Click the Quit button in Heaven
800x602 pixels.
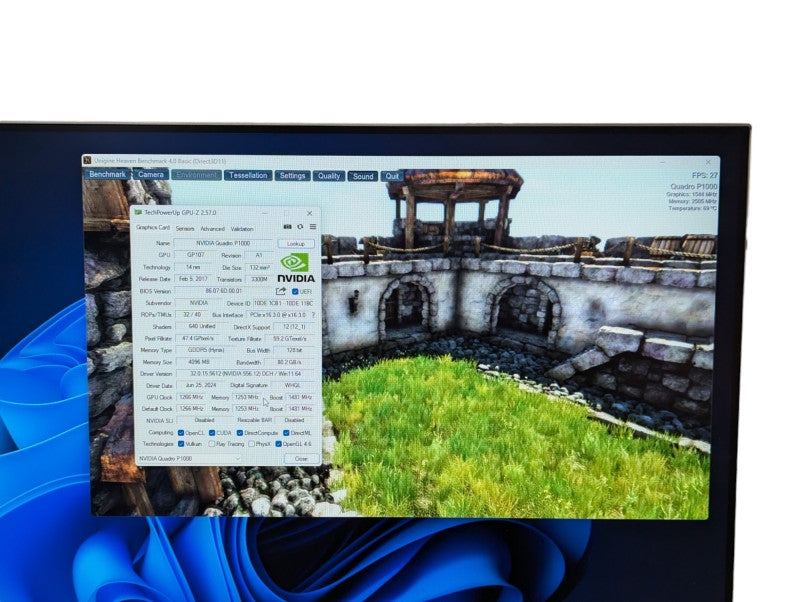pyautogui.click(x=392, y=176)
